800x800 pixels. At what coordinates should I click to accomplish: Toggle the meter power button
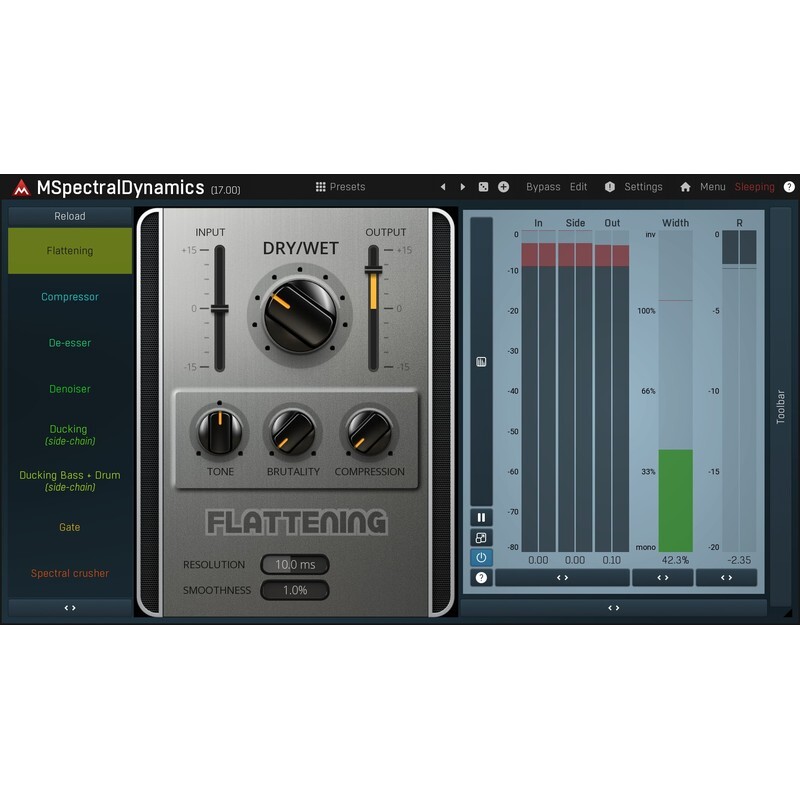pyautogui.click(x=481, y=557)
